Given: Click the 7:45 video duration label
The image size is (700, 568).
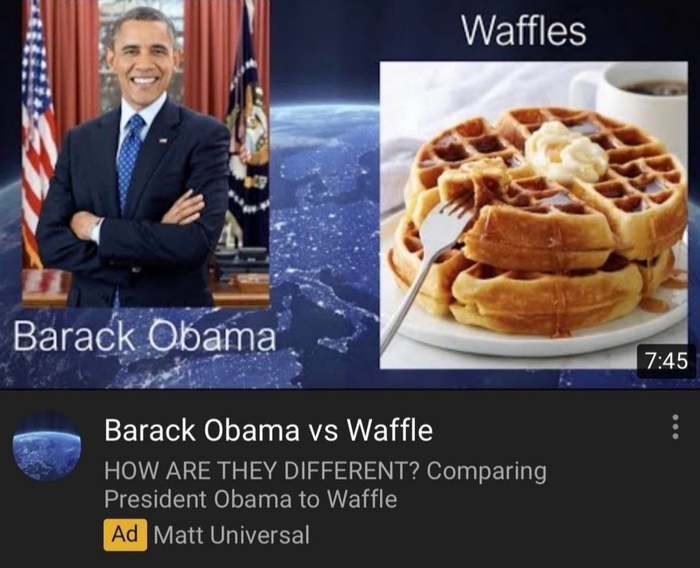Looking at the screenshot, I should pyautogui.click(x=666, y=360).
